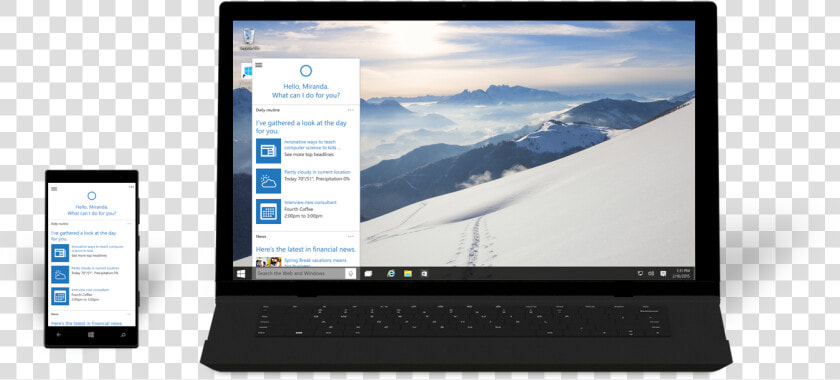The width and height of the screenshot is (840, 380).
Task: Click 'What can I do for you?' on phone
Action: 92,213
